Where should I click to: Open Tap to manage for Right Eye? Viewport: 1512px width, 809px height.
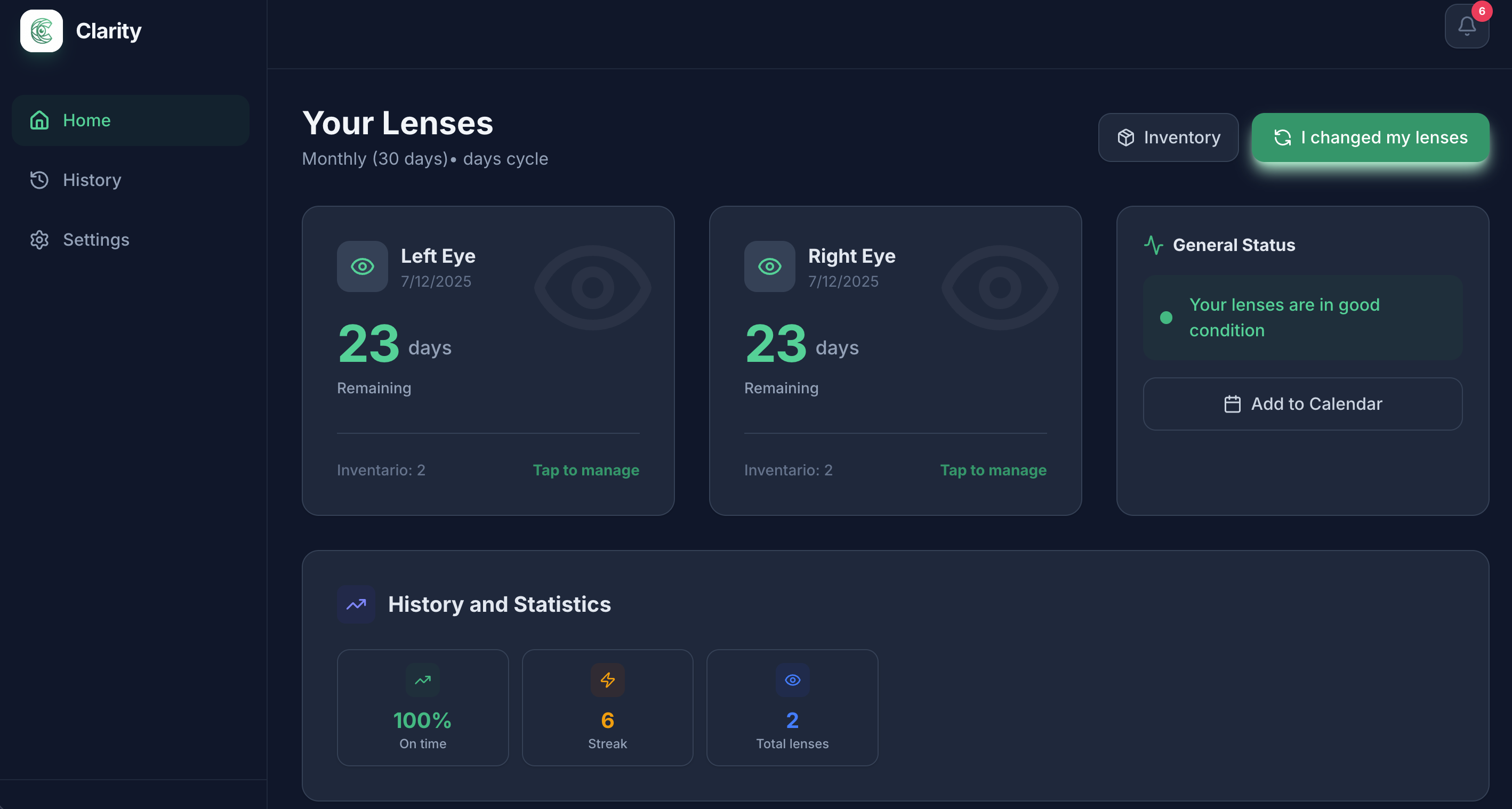click(x=993, y=470)
